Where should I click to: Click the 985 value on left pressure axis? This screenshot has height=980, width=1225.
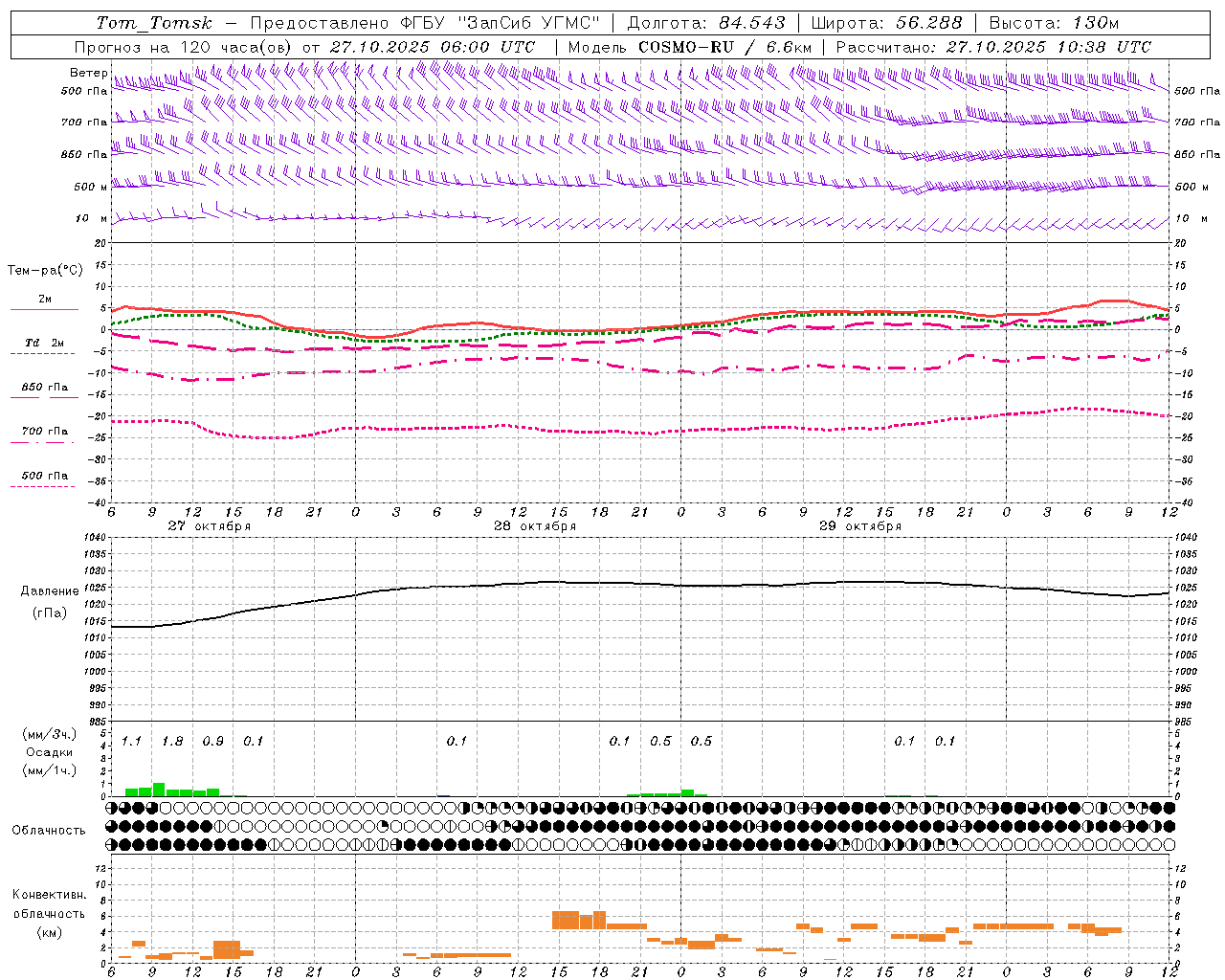click(x=96, y=722)
